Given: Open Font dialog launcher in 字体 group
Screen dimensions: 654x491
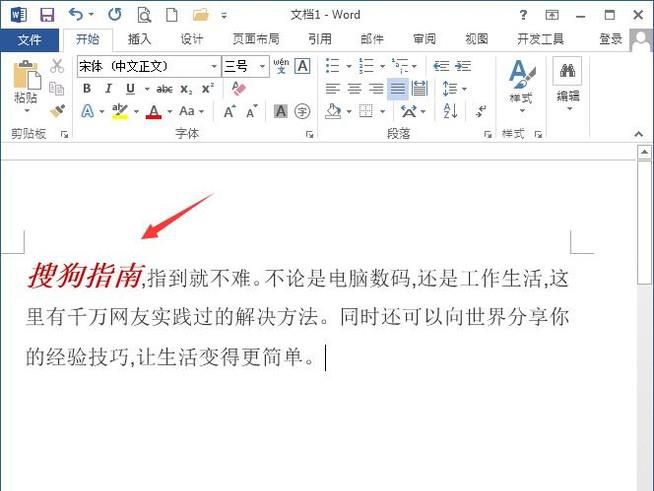Looking at the screenshot, I should coord(309,134).
